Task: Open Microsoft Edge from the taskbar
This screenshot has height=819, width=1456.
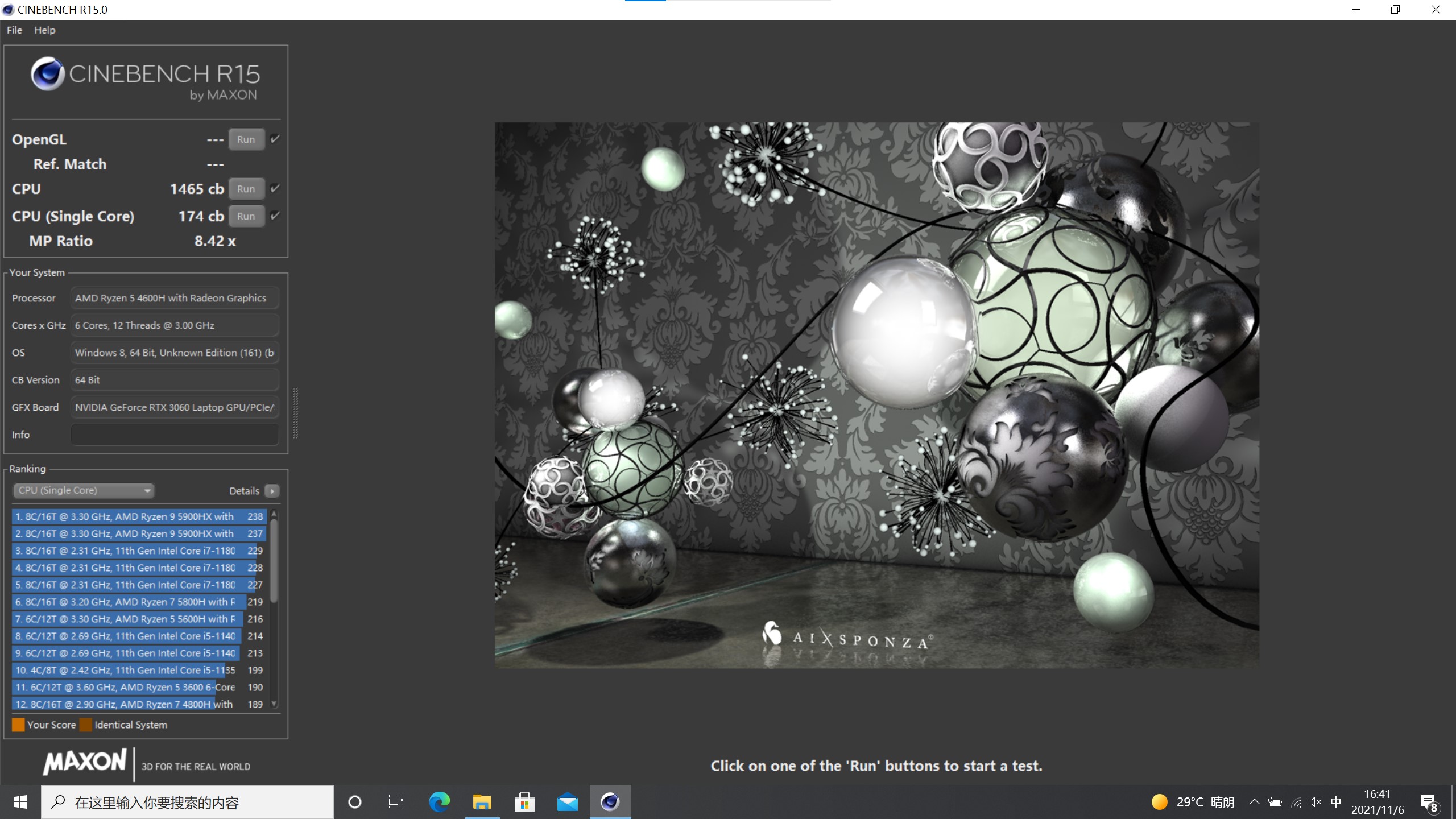Action: [x=439, y=802]
